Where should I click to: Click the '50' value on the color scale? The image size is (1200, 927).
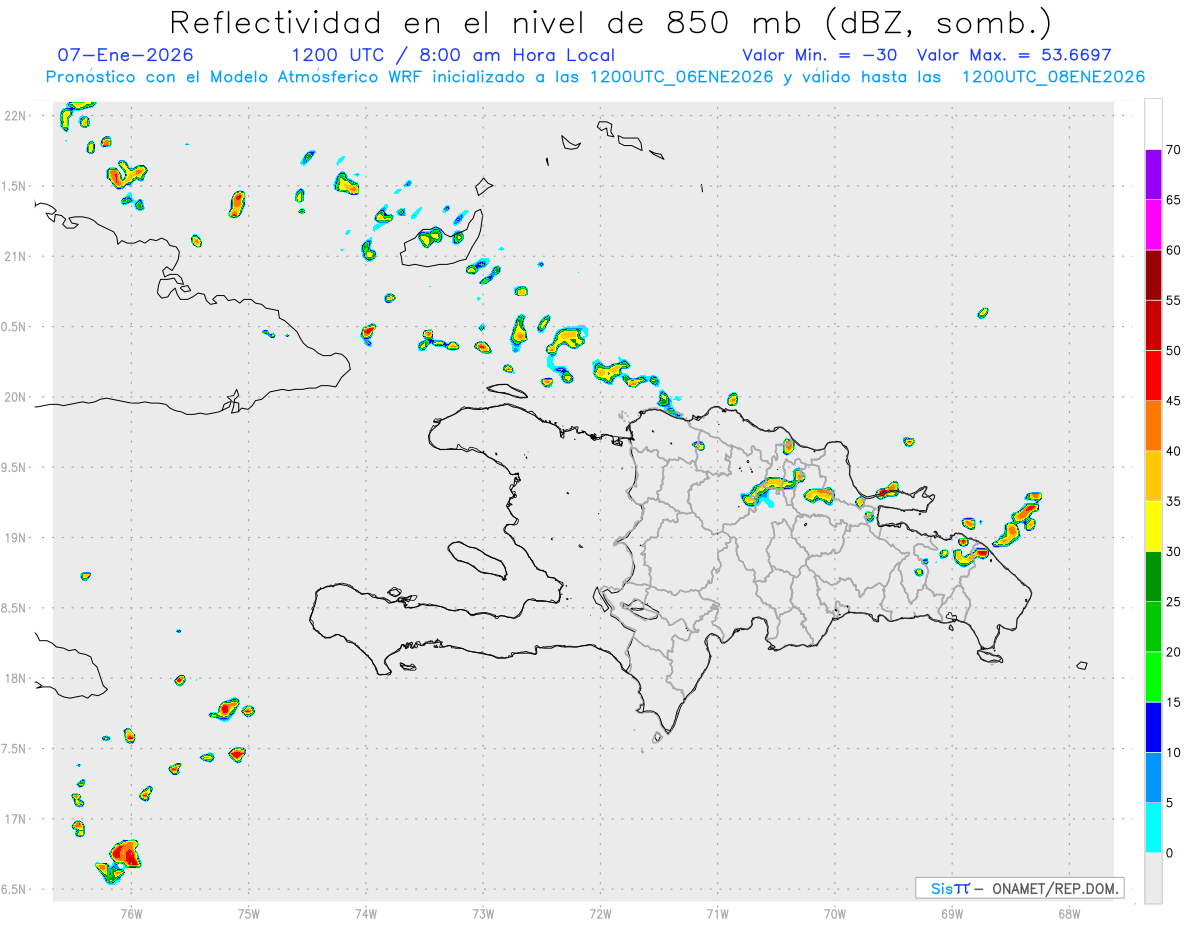click(1173, 351)
